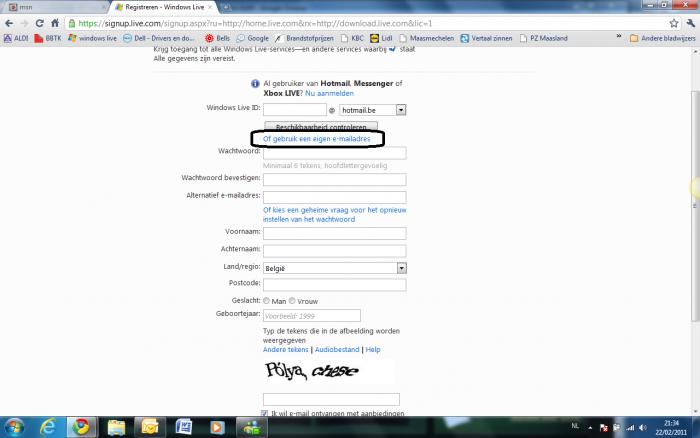Click the info icon beside Al gebruiker

point(255,83)
